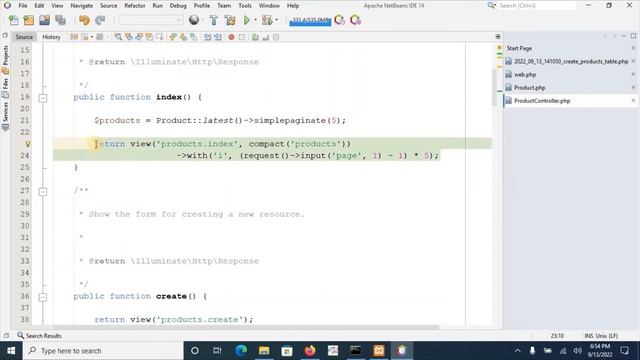640x360 pixels.
Task: Click the New Project toolbar icon
Action: tap(29, 20)
